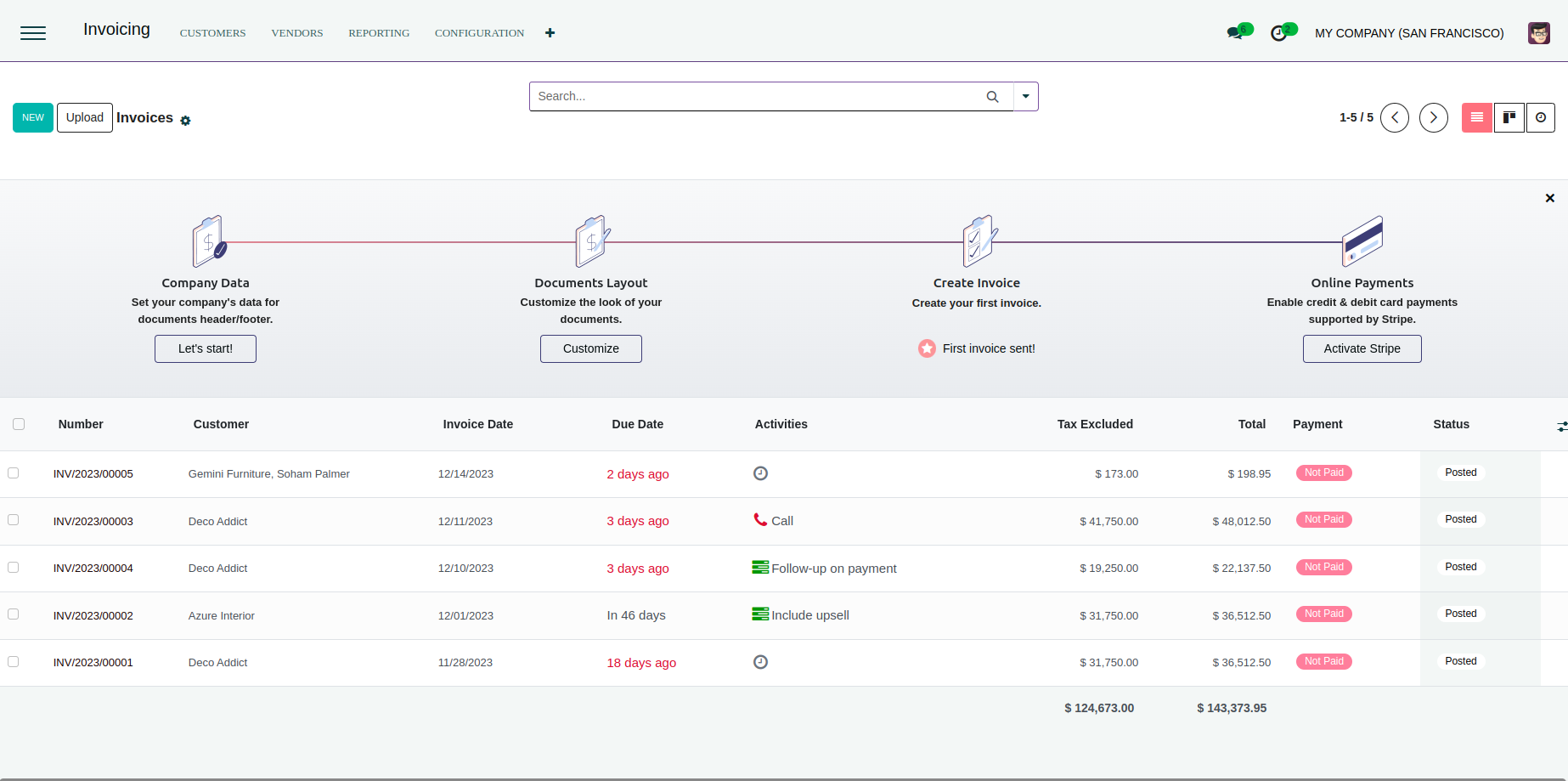Open the Configuration menu
This screenshot has width=1568, height=781.
point(479,33)
